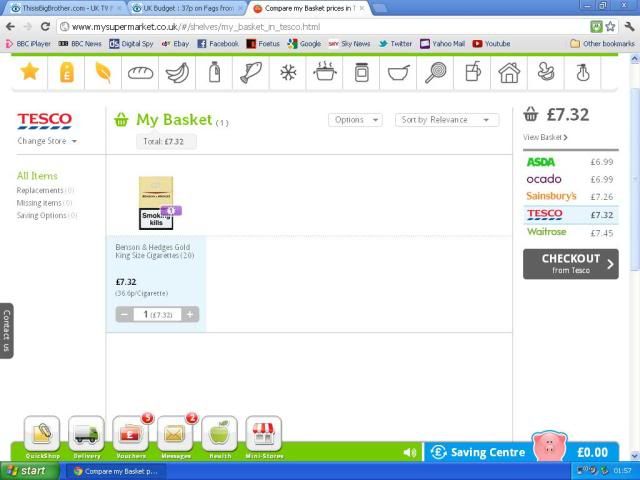Open the bakery bread category
Image resolution: width=640 pixels, height=480 pixels.
pos(140,73)
